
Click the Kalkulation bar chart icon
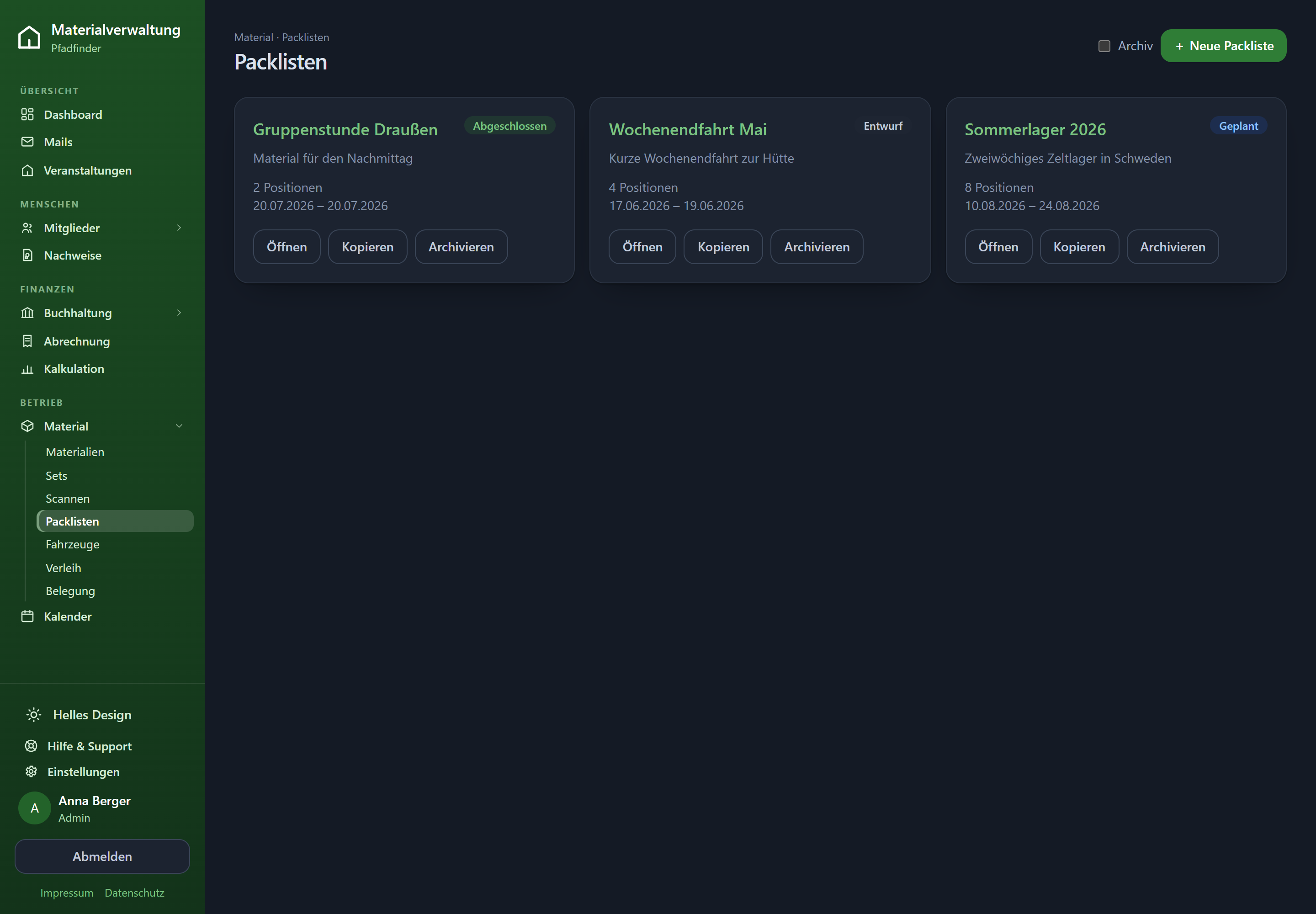pos(27,369)
